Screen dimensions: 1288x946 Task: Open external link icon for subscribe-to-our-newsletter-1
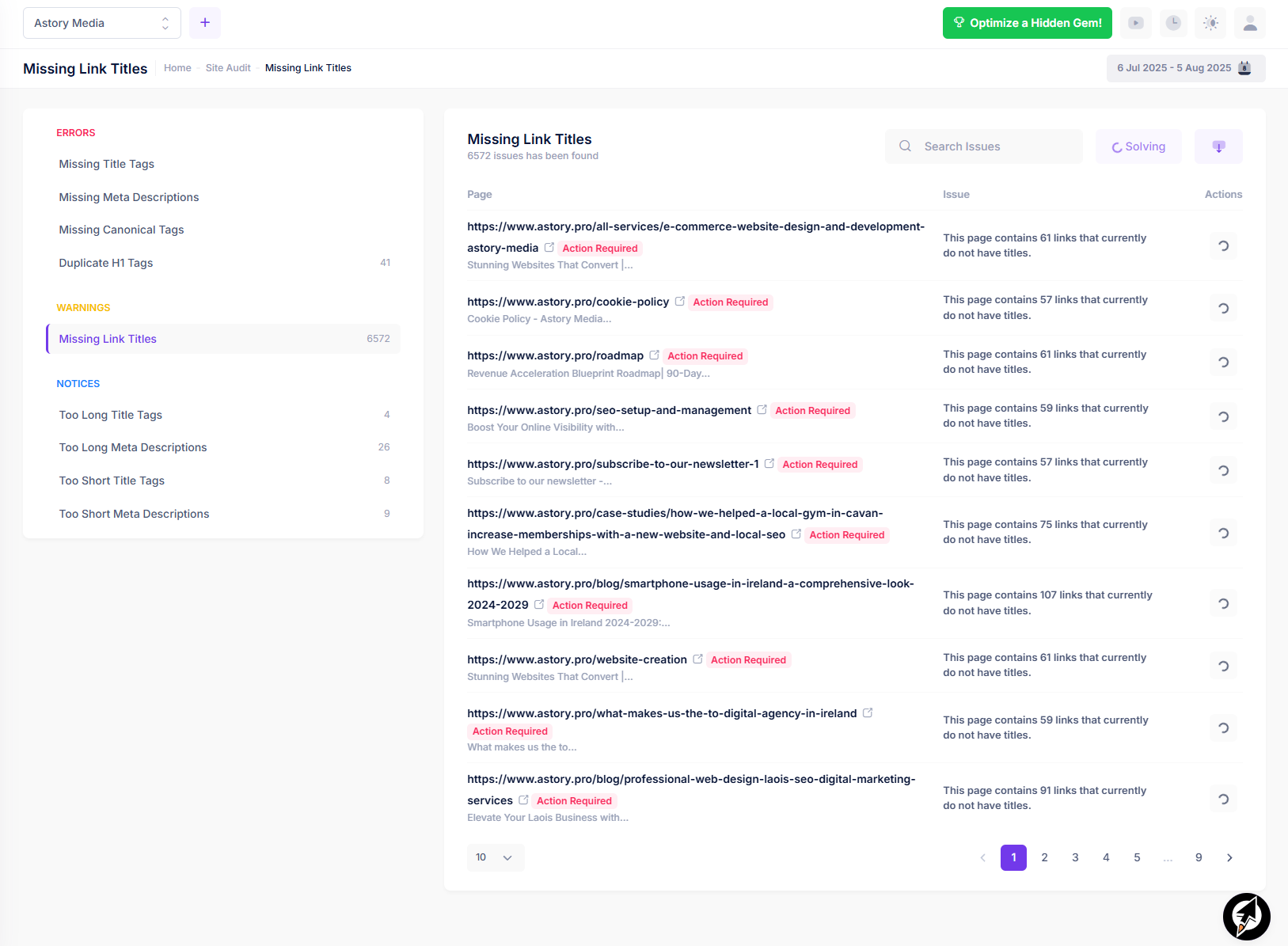(x=769, y=464)
